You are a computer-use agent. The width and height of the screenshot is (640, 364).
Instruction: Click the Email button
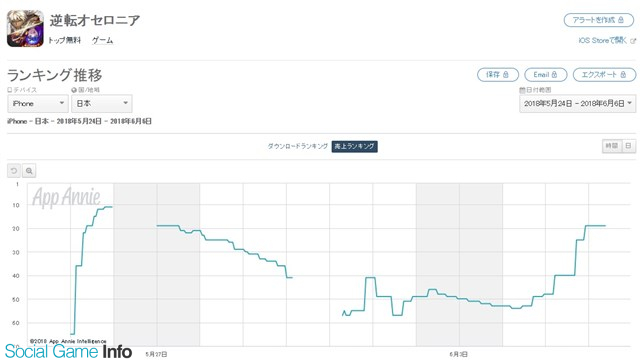[546, 75]
